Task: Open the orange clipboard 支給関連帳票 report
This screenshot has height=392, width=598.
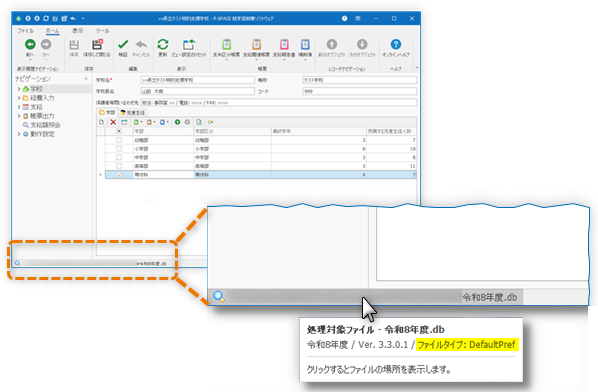Action: click(256, 44)
